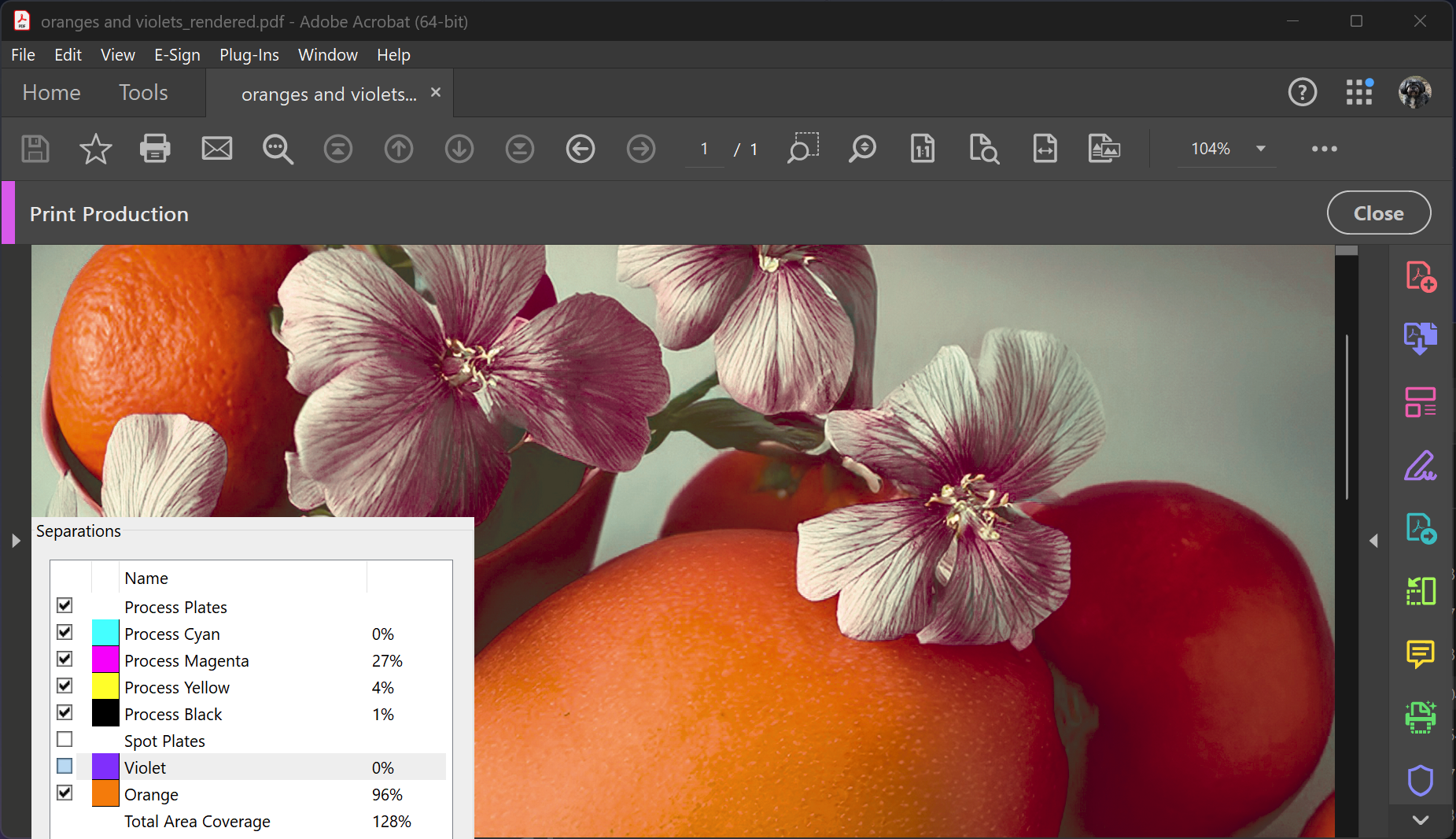The width and height of the screenshot is (1456, 839).
Task: Uncheck the Process Cyan checkbox
Action: coord(65,632)
